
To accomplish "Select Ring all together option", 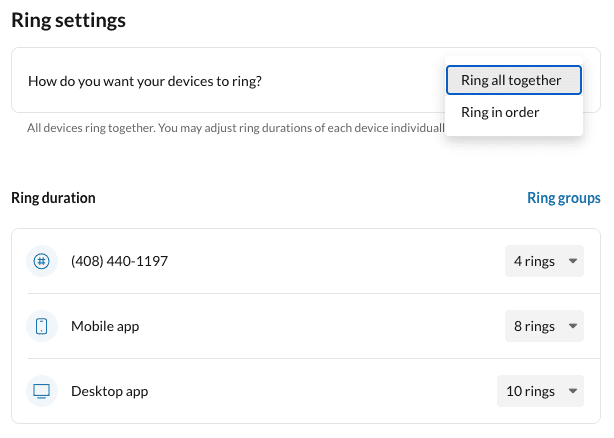I will [x=512, y=80].
